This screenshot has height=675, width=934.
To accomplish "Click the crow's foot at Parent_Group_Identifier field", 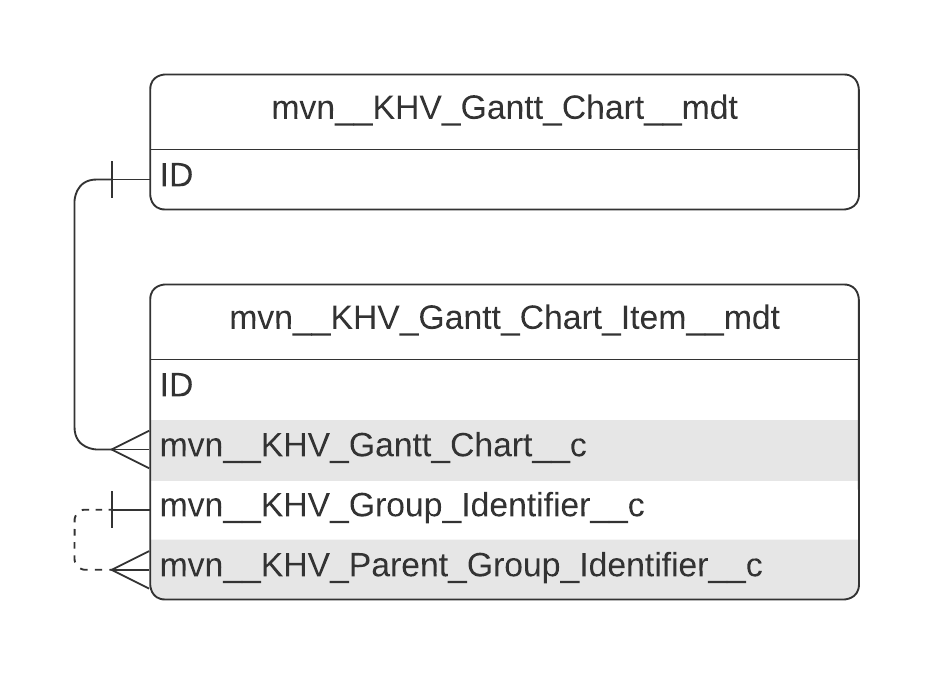I will click(x=131, y=570).
